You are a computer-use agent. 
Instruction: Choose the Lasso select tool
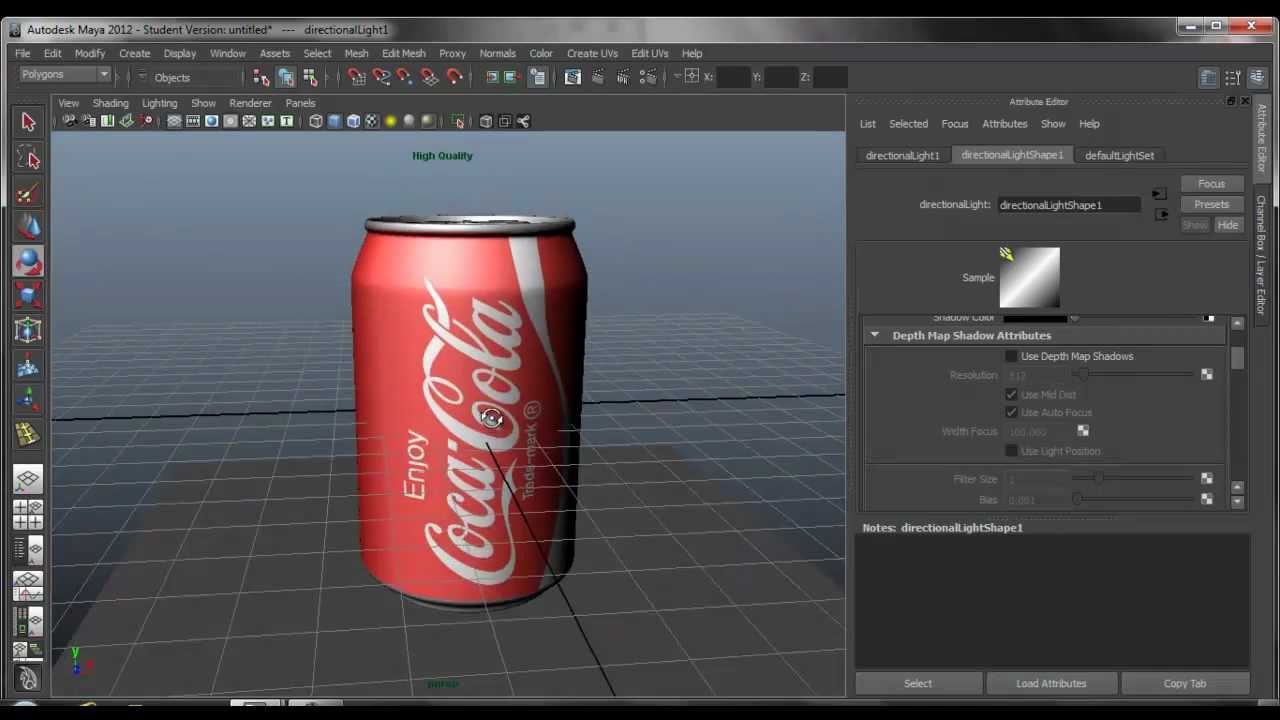click(x=28, y=158)
